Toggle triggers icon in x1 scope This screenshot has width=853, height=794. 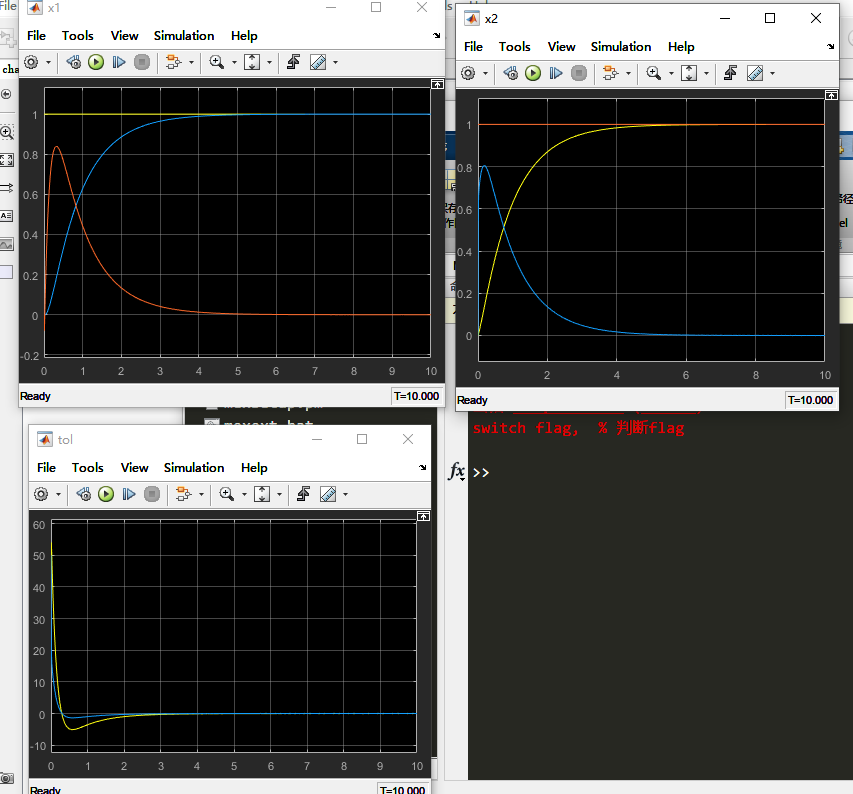pyautogui.click(x=293, y=62)
